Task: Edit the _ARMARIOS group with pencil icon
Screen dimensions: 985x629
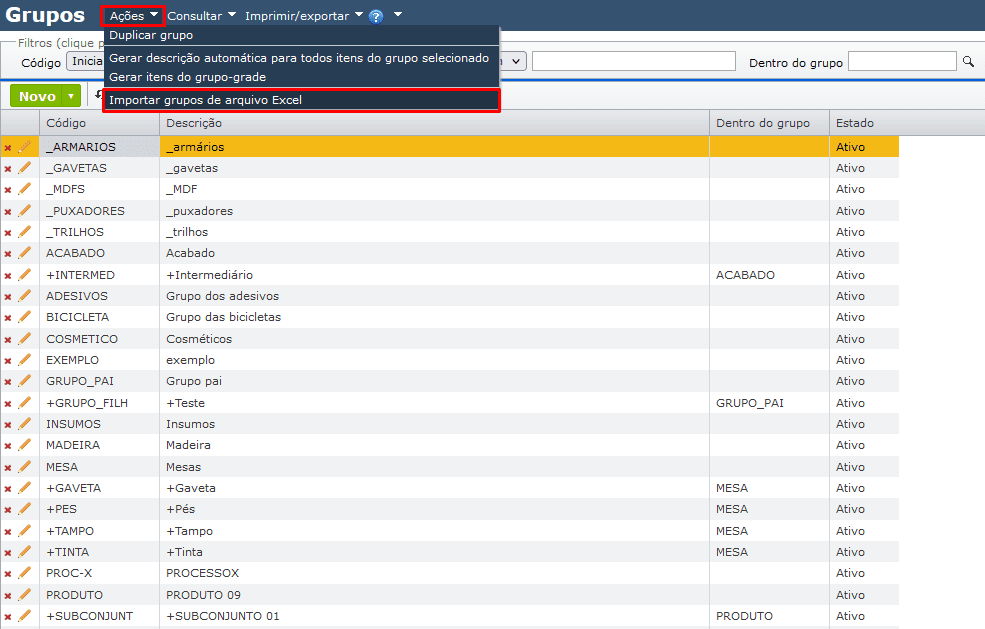Action: point(24,146)
